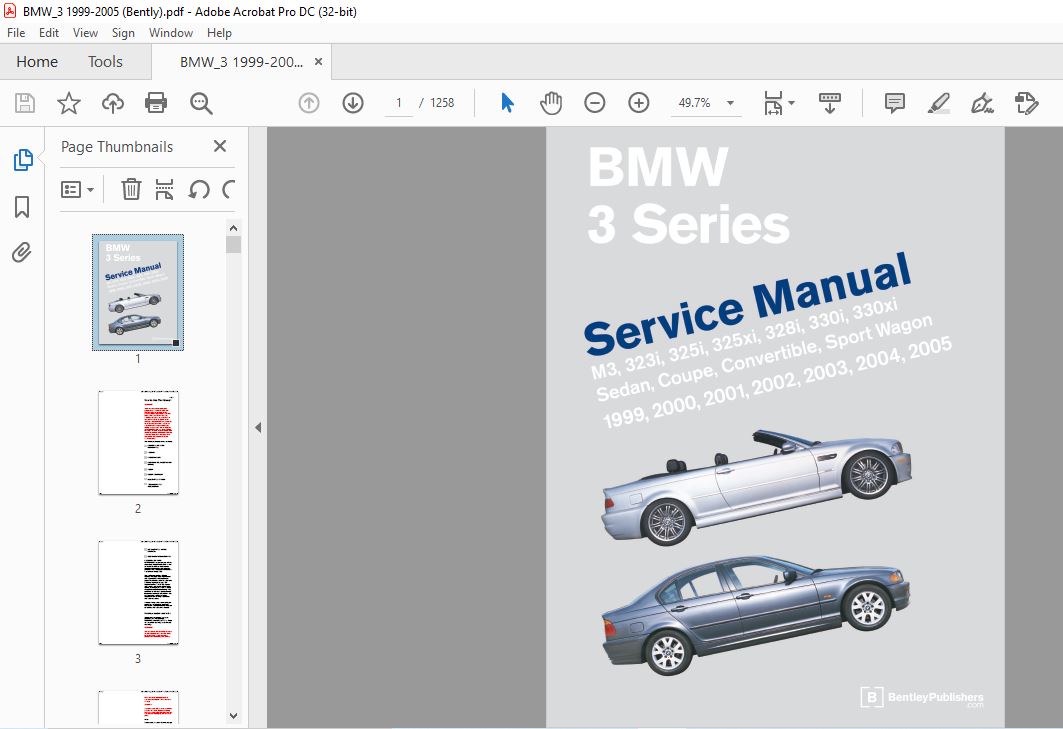Rotate page counterclockwise icon
The width and height of the screenshot is (1063, 729).
pyautogui.click(x=199, y=189)
